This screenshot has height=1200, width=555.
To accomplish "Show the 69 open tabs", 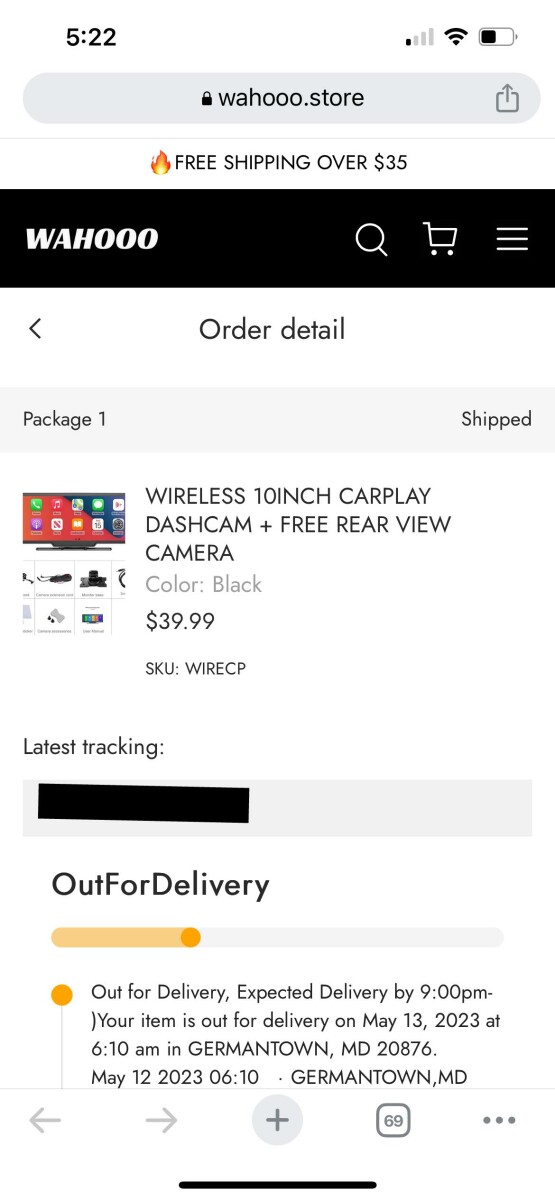I will pos(394,1121).
